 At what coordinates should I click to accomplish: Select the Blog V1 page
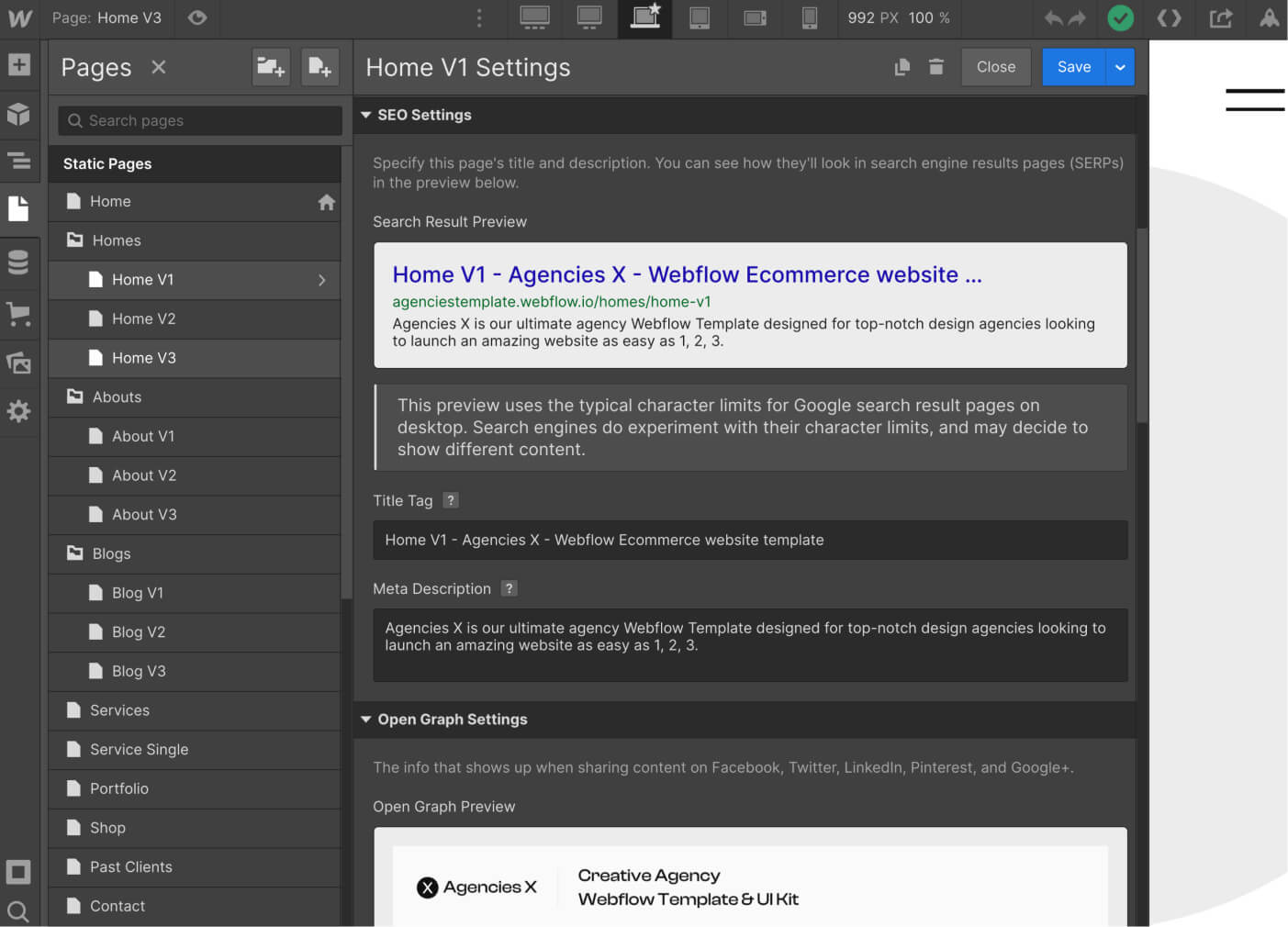(195, 593)
